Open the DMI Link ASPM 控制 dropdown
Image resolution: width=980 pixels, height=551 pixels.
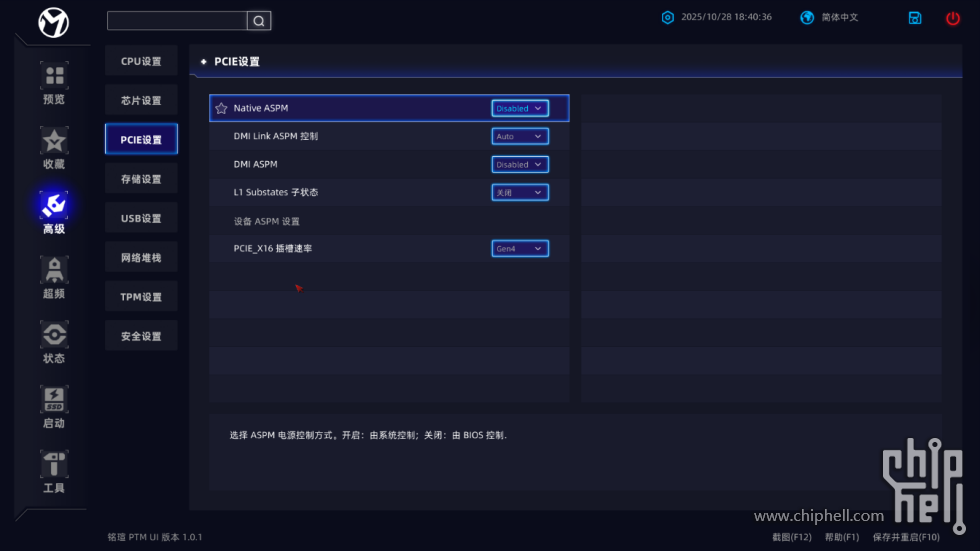[520, 136]
